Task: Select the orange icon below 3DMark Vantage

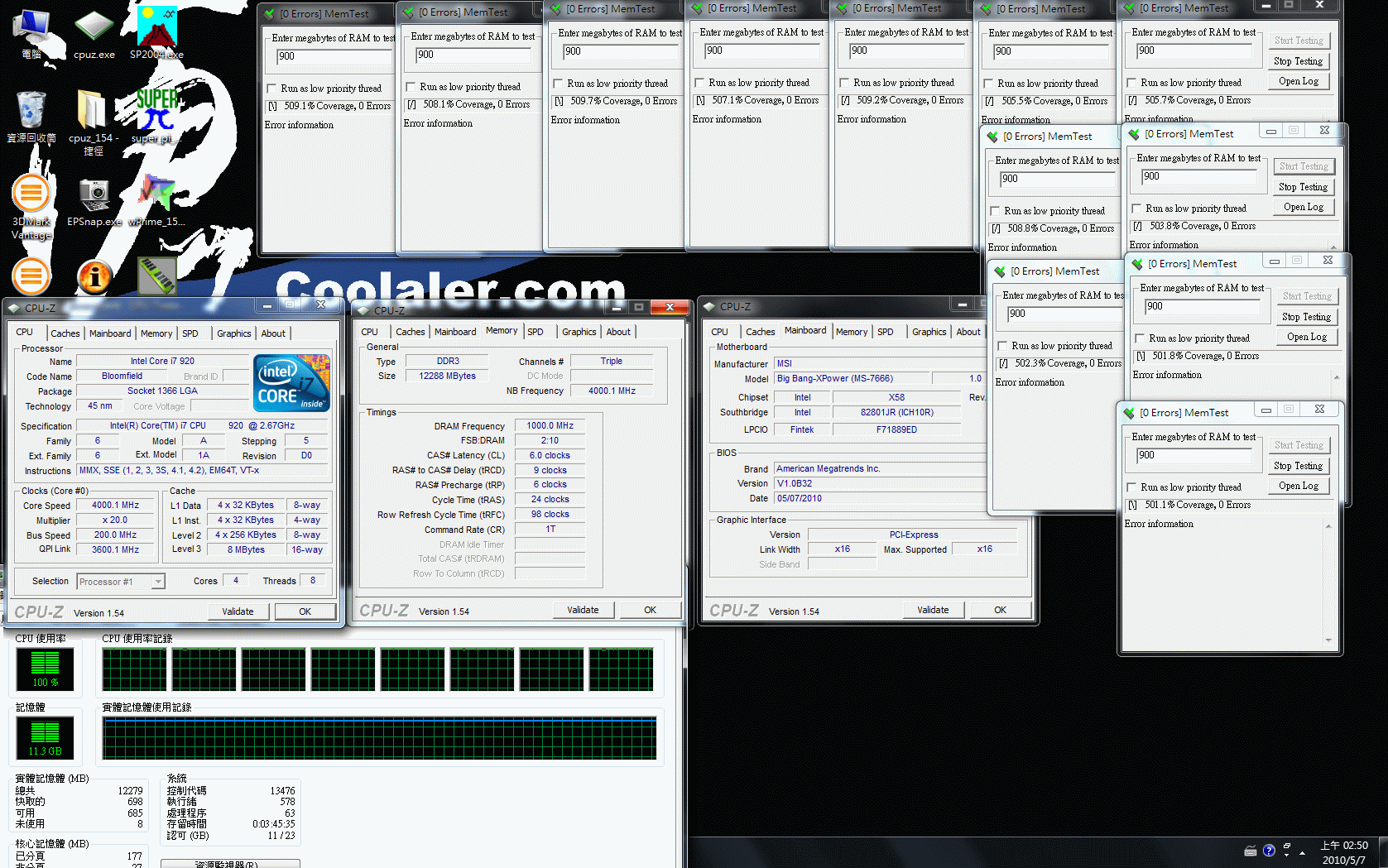Action: pos(31,276)
